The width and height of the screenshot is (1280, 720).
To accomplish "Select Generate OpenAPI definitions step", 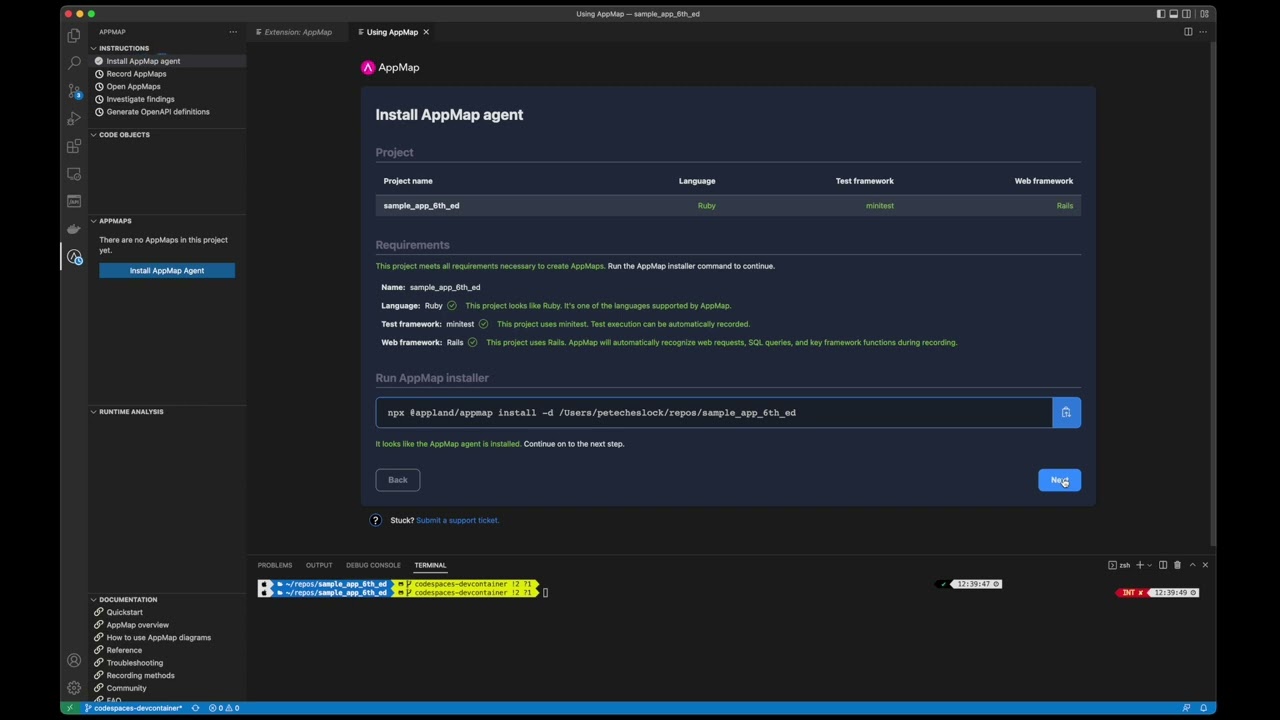I will [x=158, y=112].
